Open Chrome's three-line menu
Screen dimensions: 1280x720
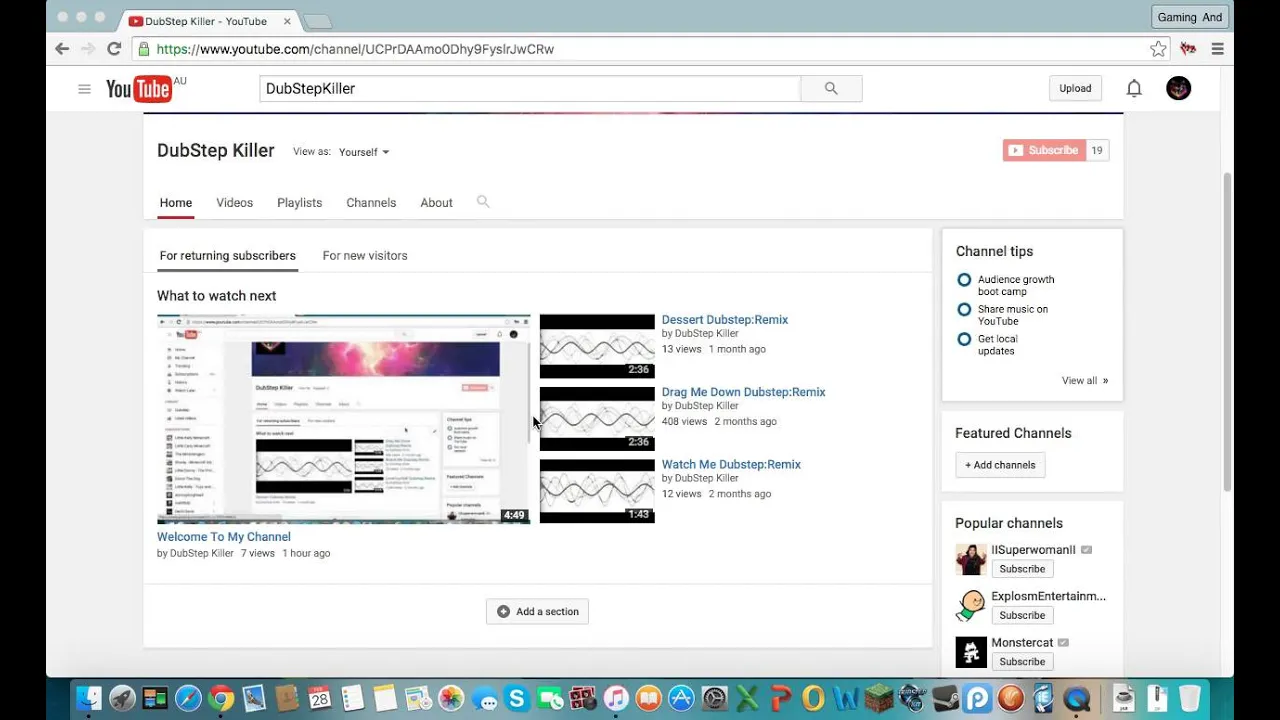[1217, 49]
